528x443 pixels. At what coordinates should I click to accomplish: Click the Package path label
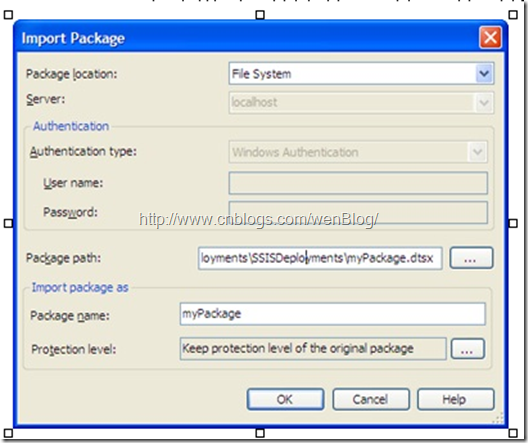point(63,259)
